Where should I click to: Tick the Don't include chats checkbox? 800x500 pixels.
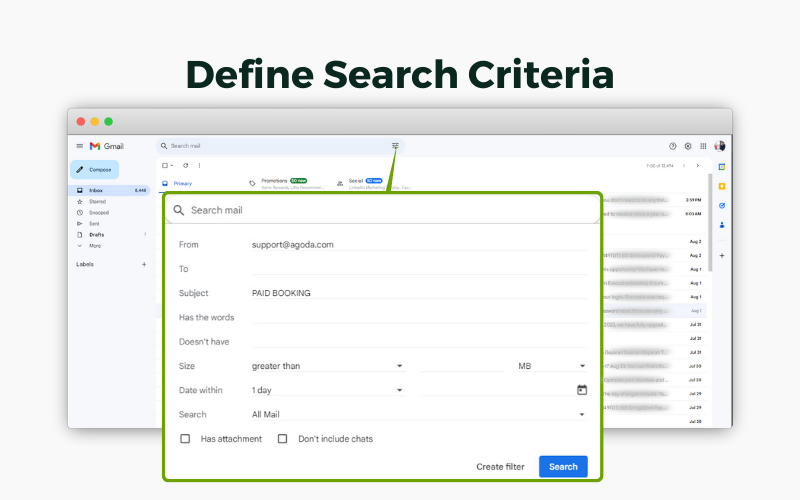282,439
